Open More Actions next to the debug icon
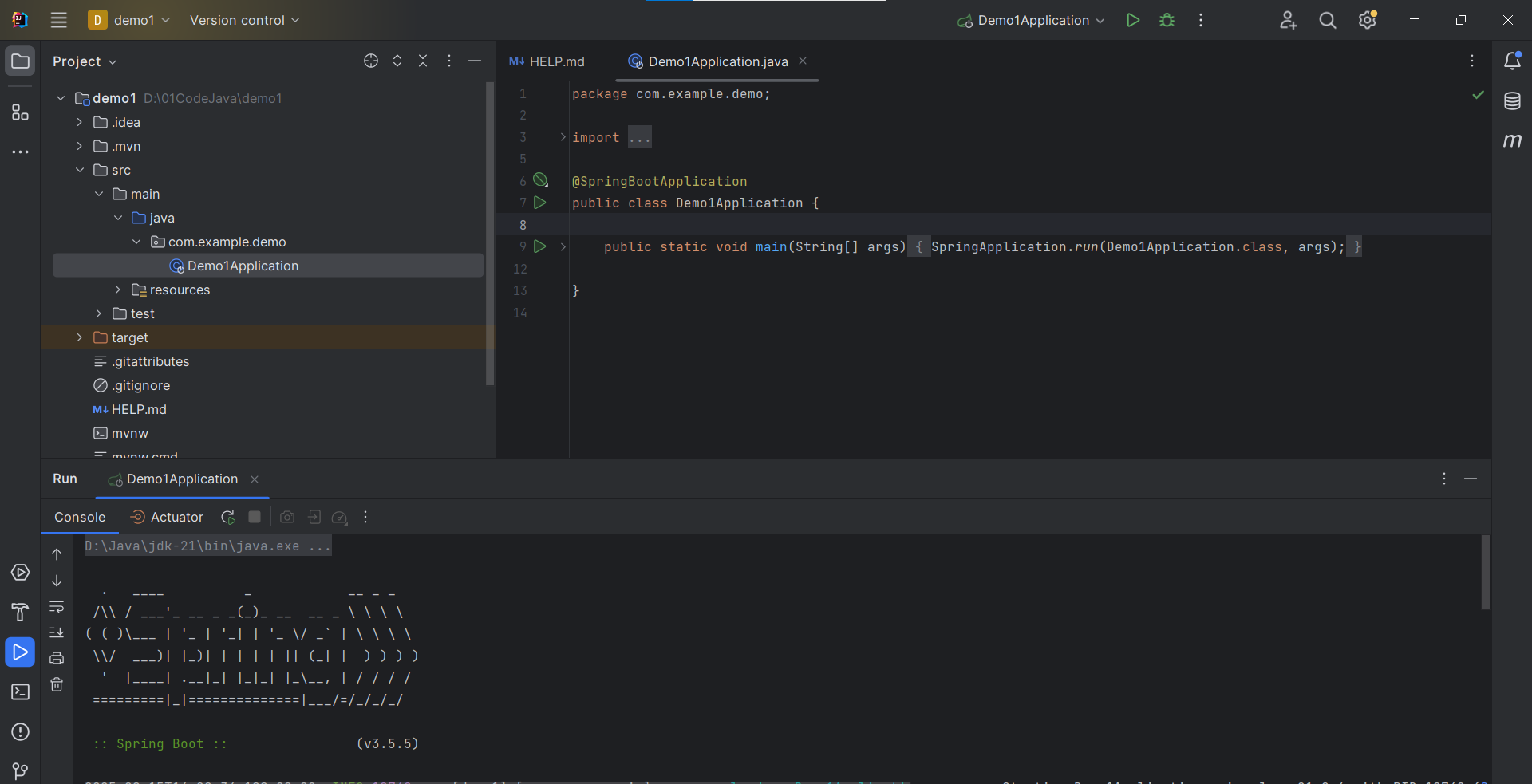This screenshot has width=1532, height=784. (x=1201, y=20)
